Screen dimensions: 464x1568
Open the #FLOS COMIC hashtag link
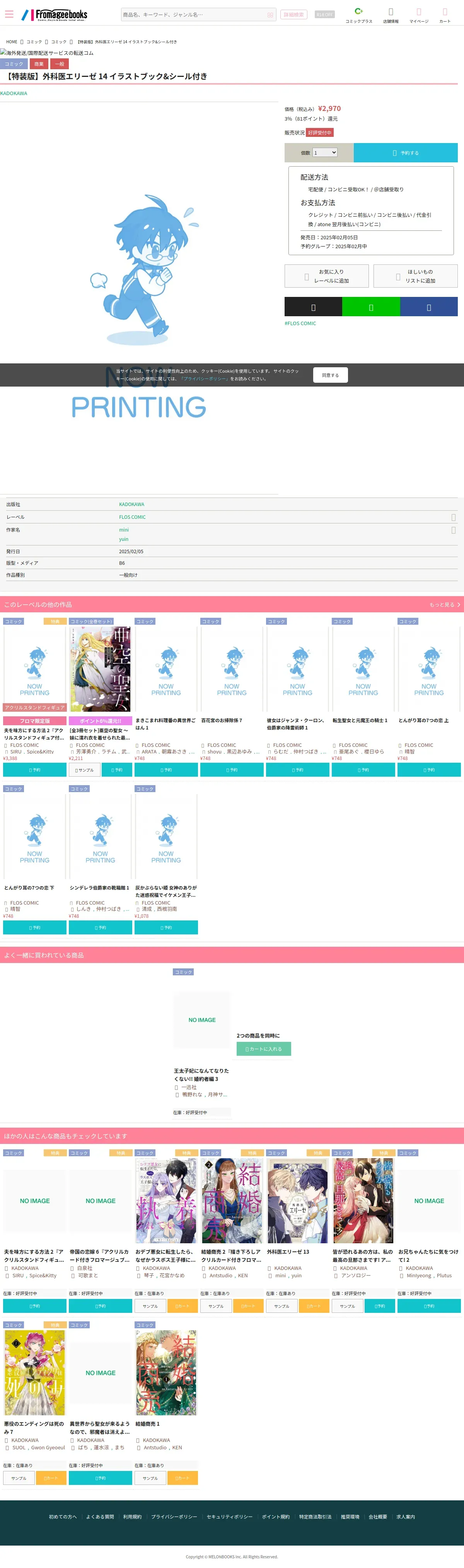[300, 323]
